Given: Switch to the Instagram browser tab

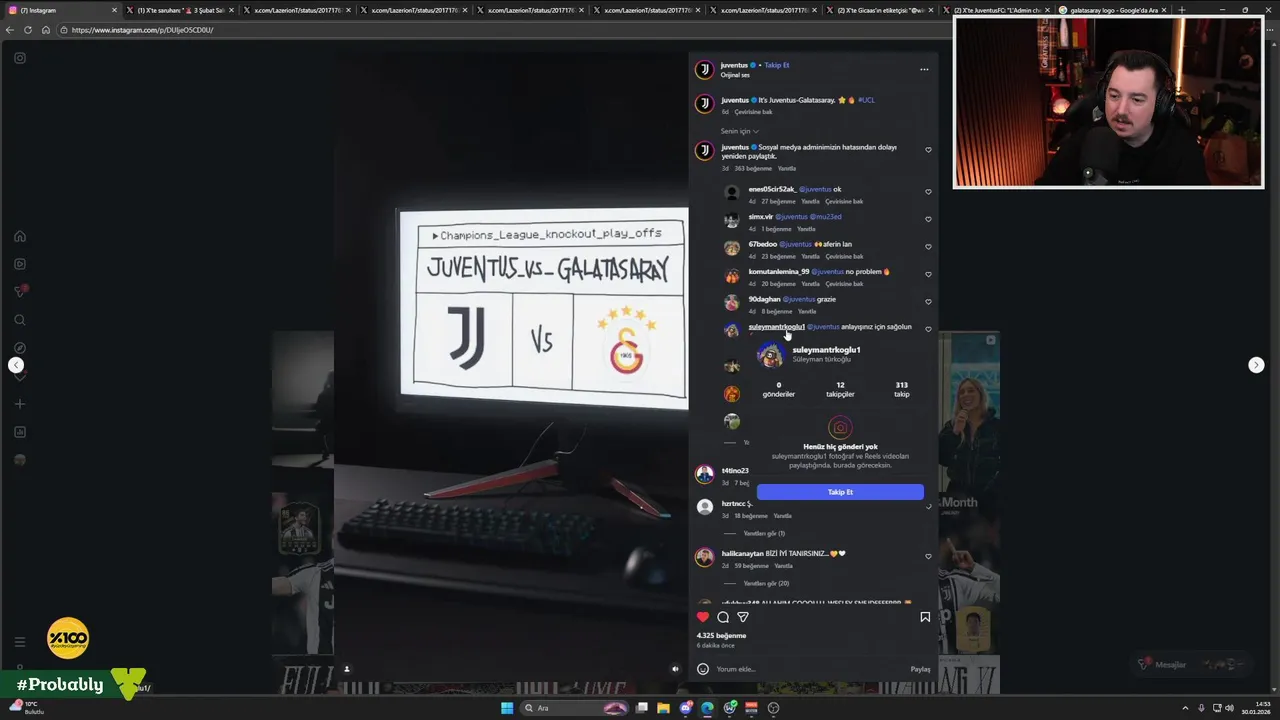Looking at the screenshot, I should click(60, 10).
